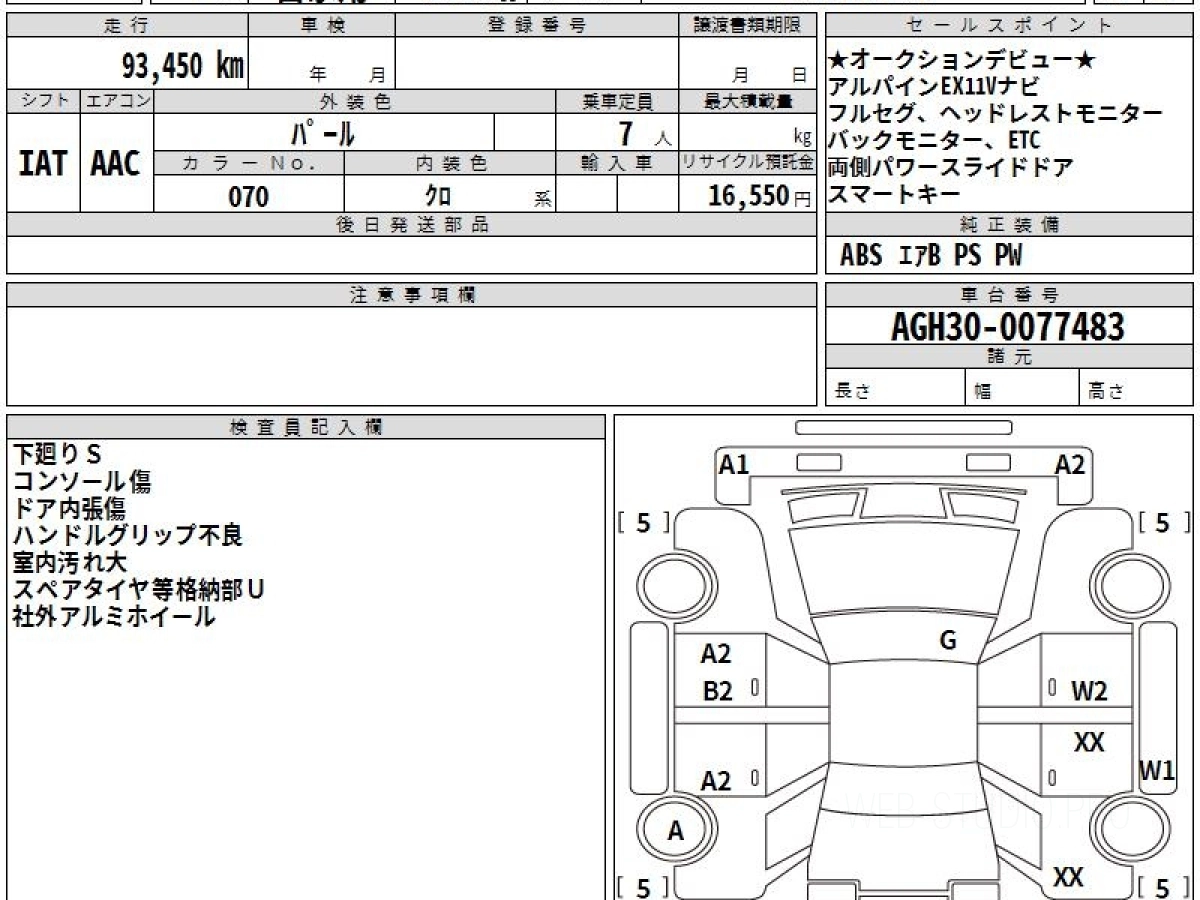Click the フルセグ、ヘッドレストモニター line
Screen dimensions: 1200x900
click(x=997, y=113)
